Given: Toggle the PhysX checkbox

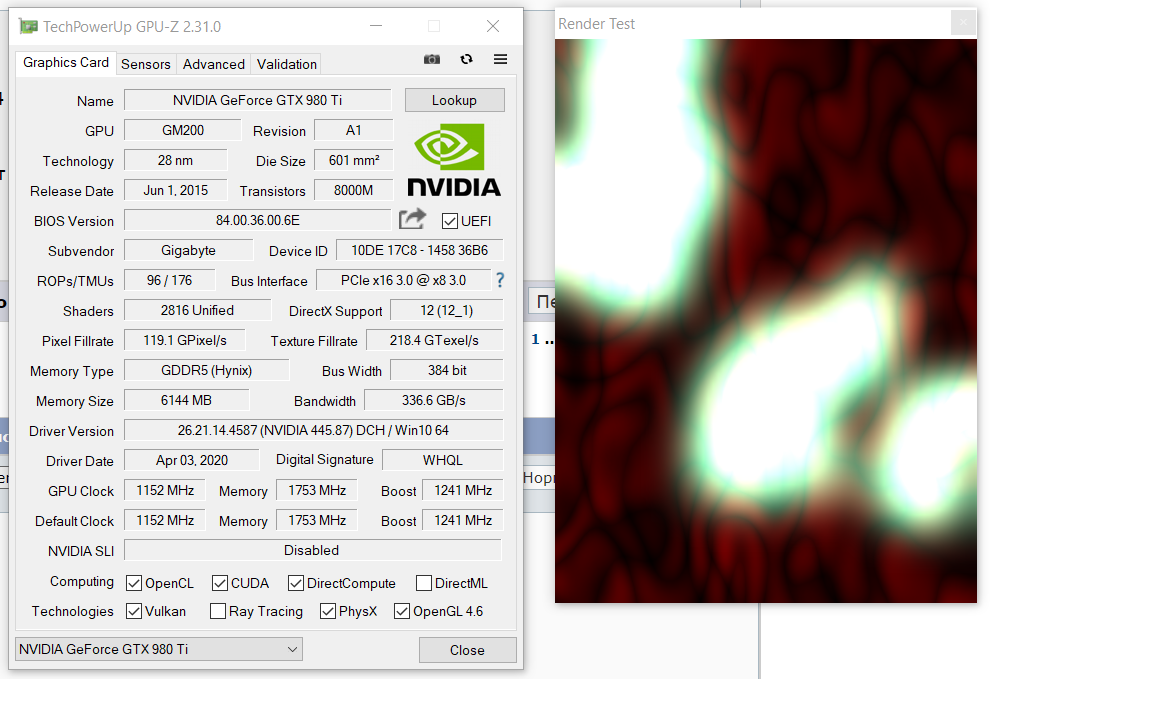Looking at the screenshot, I should point(328,611).
